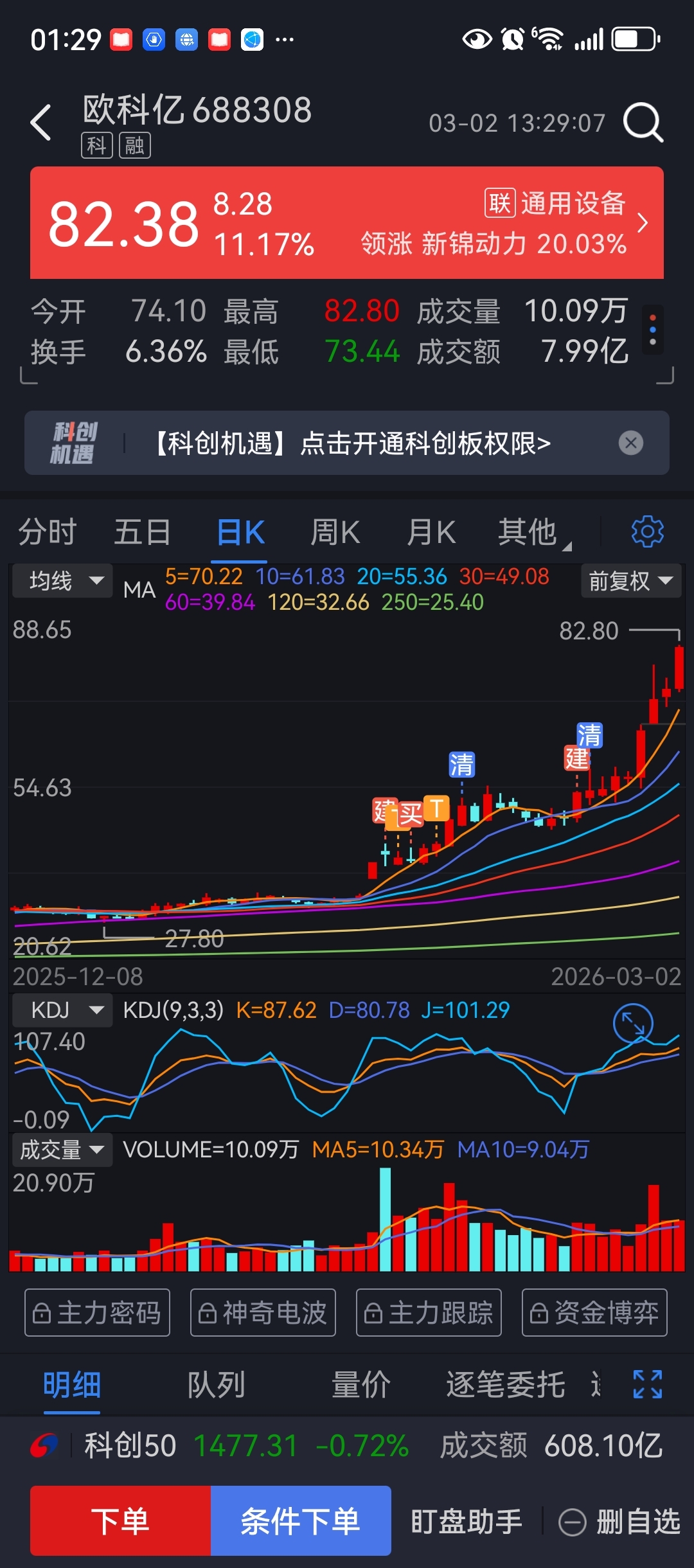Switch to 五日 chart tab

pos(143,532)
